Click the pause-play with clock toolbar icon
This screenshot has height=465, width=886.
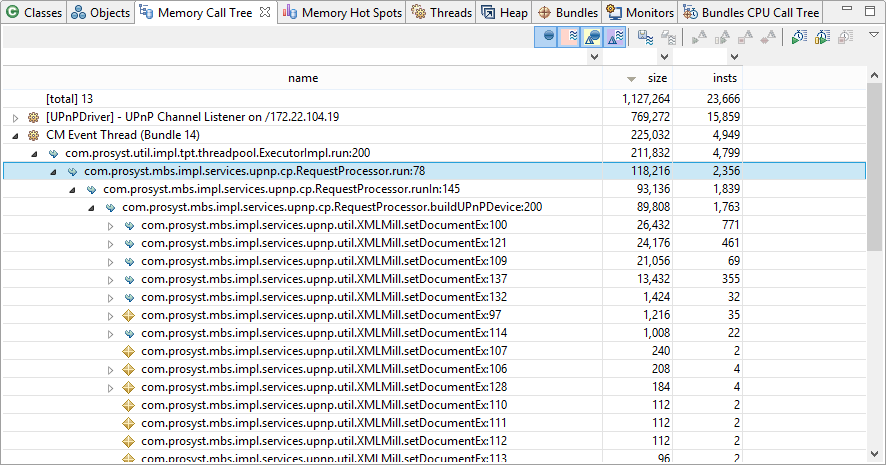coord(822,37)
